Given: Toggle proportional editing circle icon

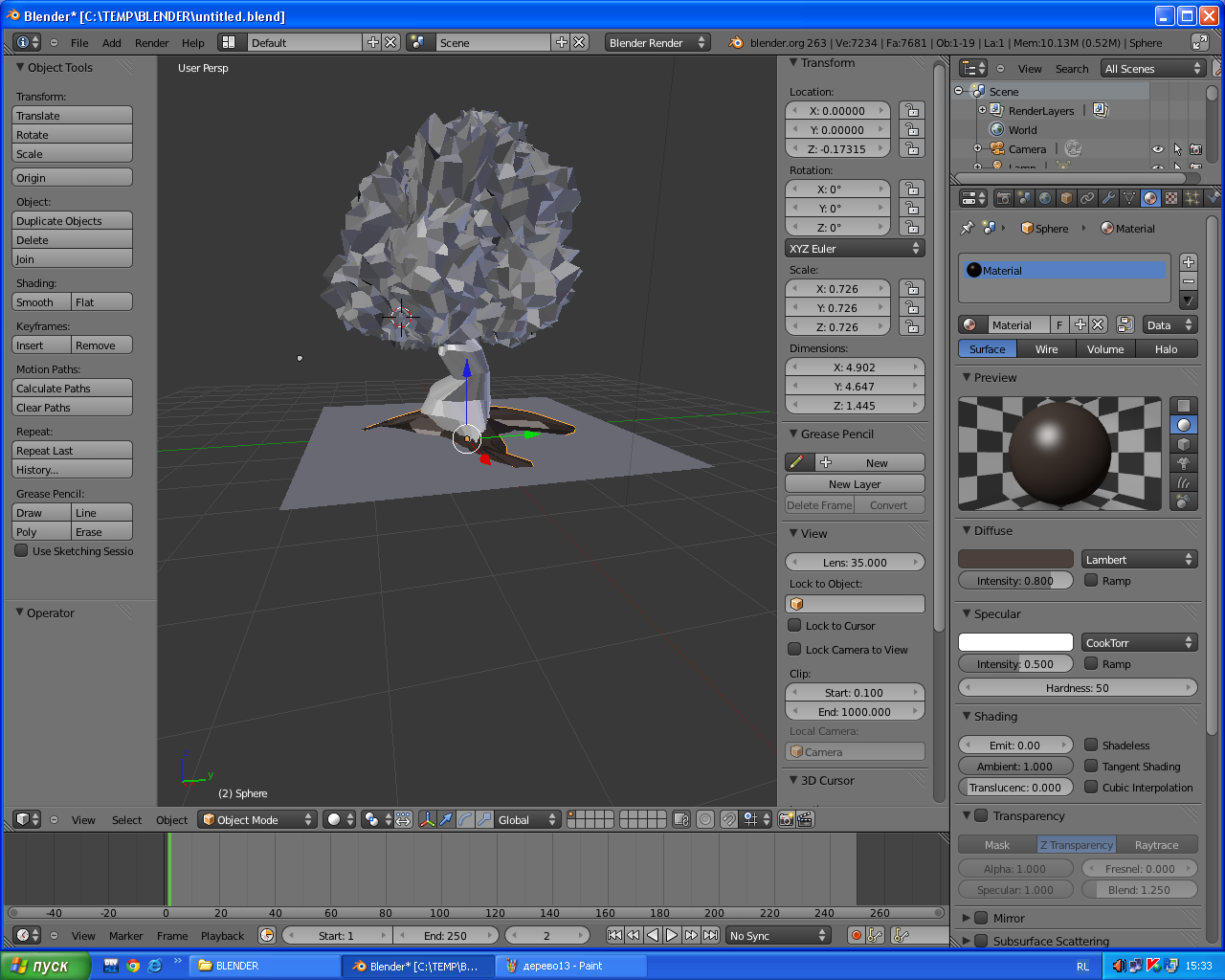Looking at the screenshot, I should click(705, 819).
